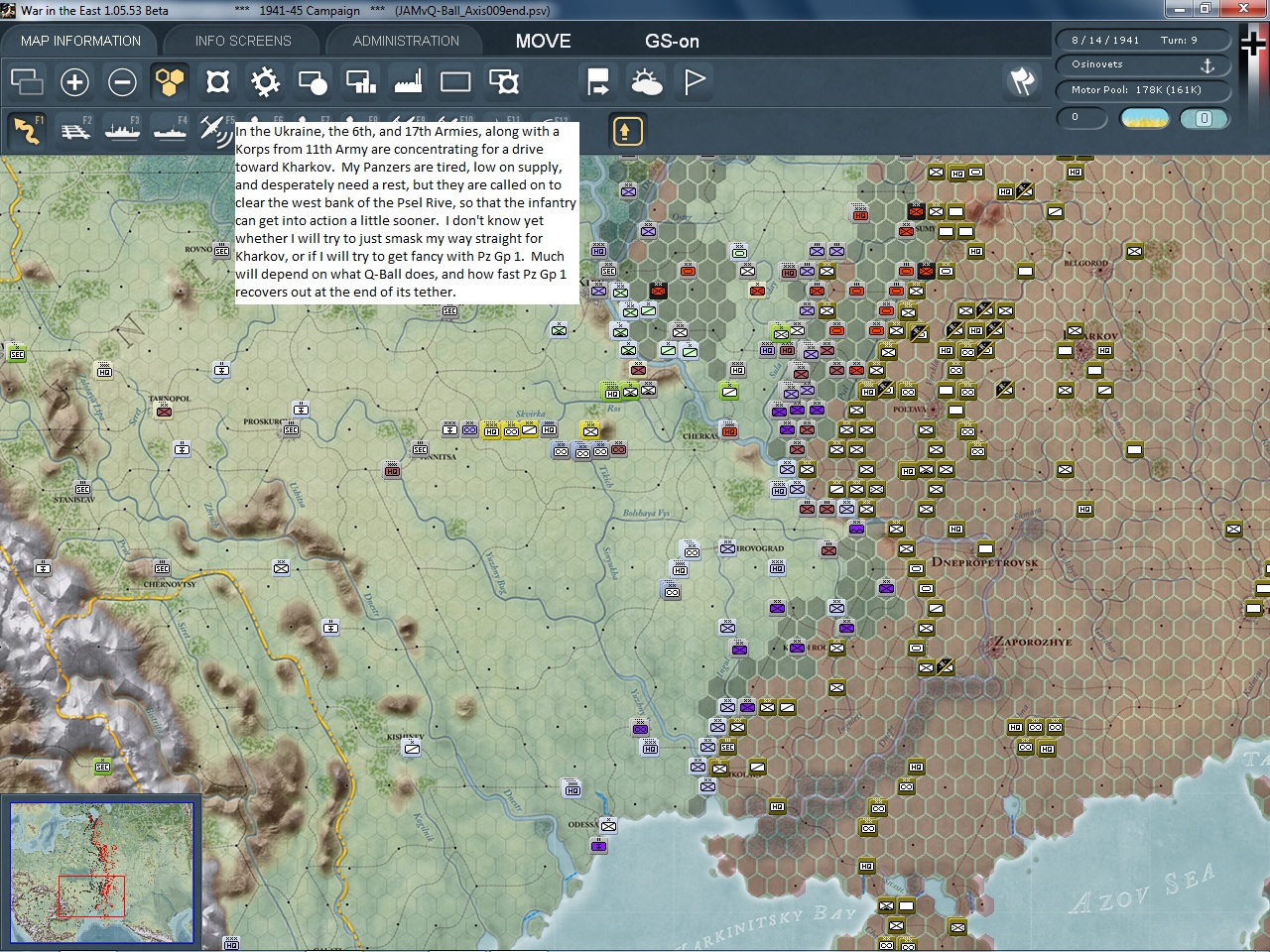Click the Motor Pool 178K readout

[1136, 90]
